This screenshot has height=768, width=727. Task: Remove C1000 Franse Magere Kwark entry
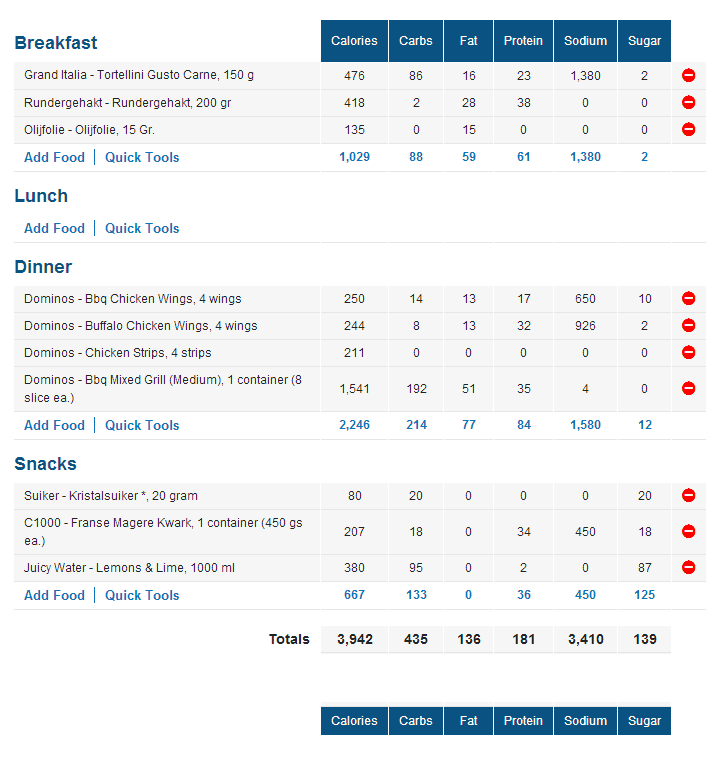click(x=688, y=531)
